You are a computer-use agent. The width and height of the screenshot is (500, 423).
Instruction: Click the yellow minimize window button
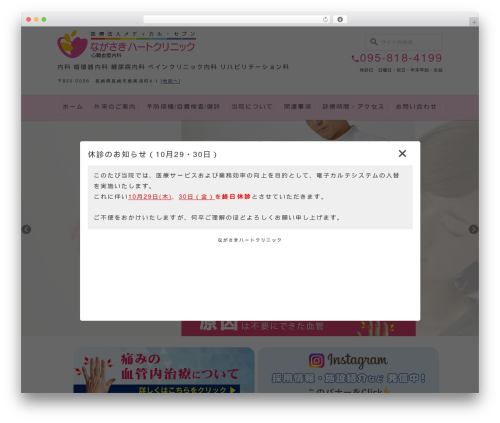pyautogui.click(x=36, y=19)
